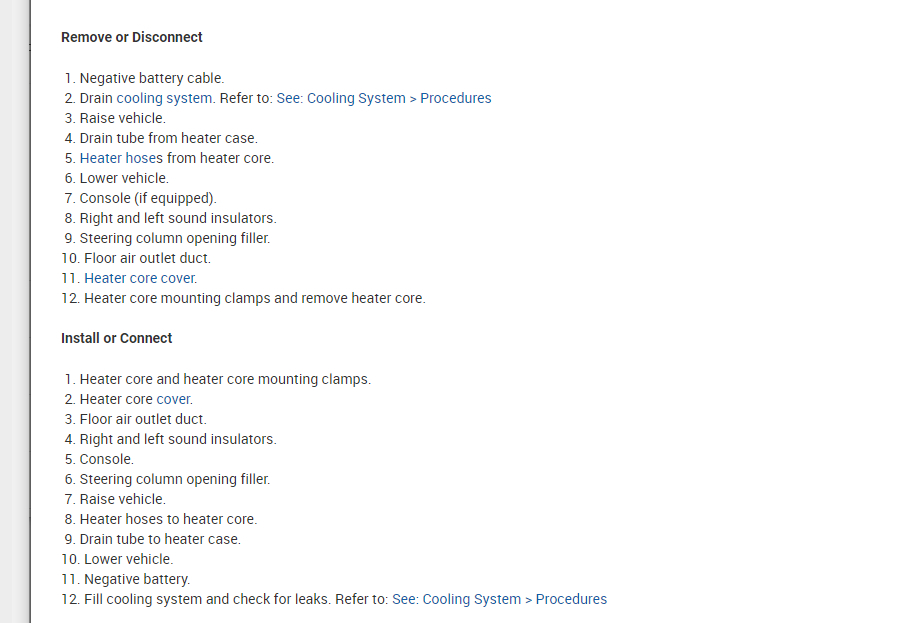Screen dimensions: 900x623
Task: Click the step about removing the heater core clamps
Action: (254, 298)
